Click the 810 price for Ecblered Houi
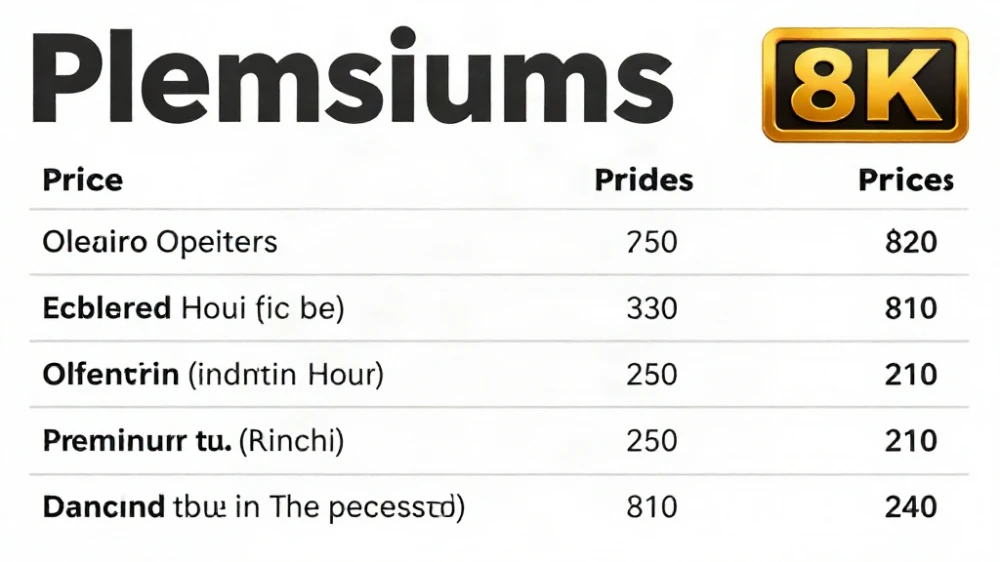 pos(911,309)
